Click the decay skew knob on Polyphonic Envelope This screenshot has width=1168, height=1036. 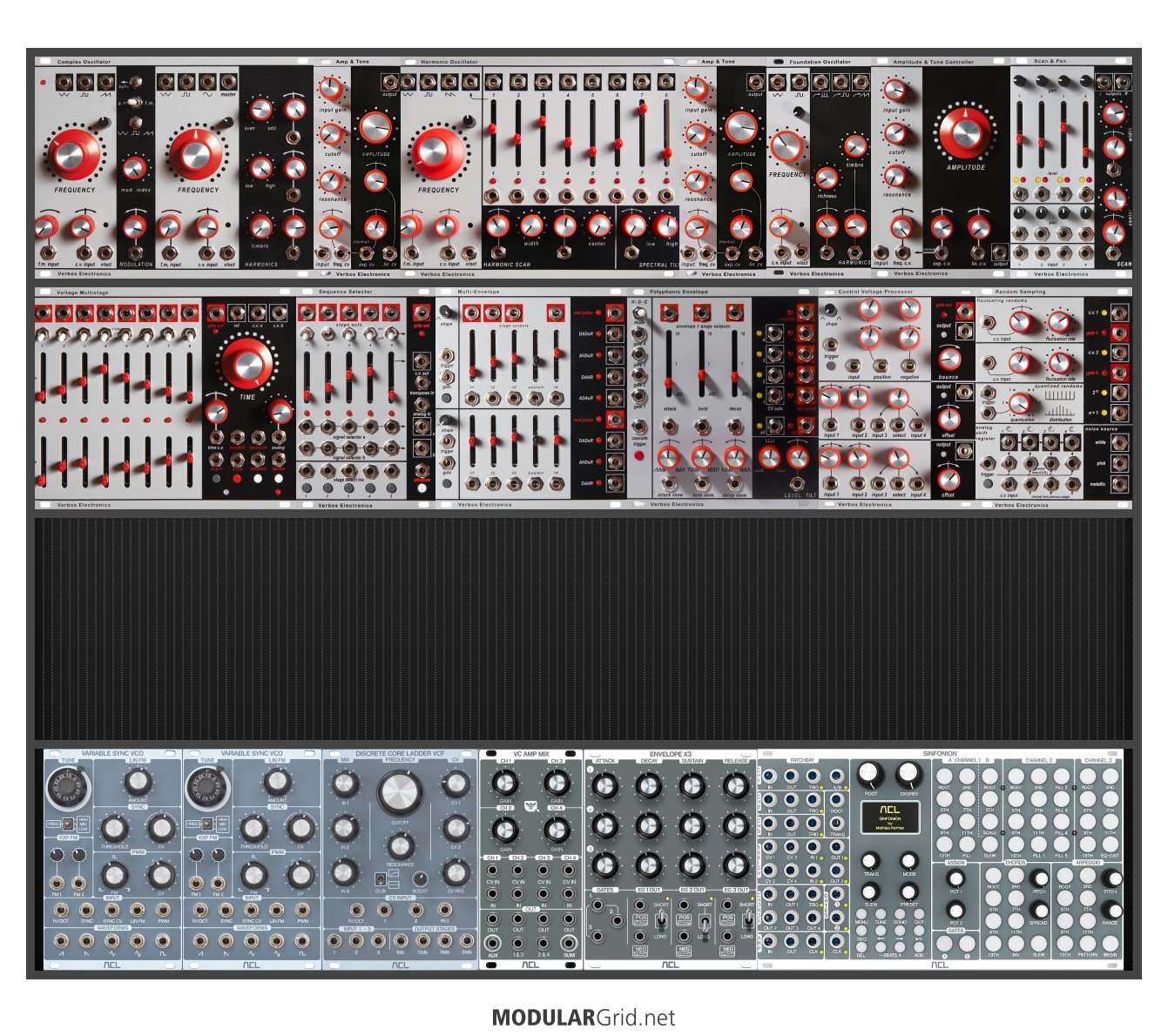tap(734, 457)
